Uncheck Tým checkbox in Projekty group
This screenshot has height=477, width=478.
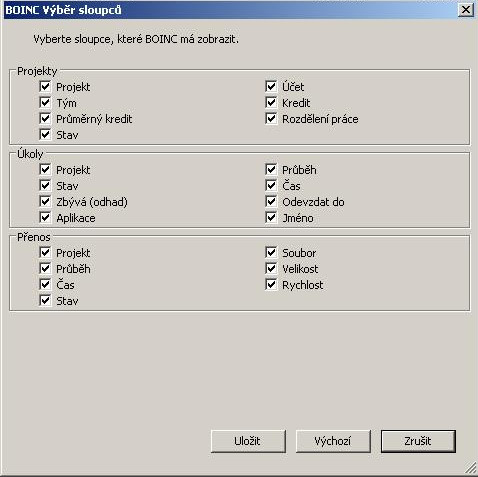click(x=45, y=102)
